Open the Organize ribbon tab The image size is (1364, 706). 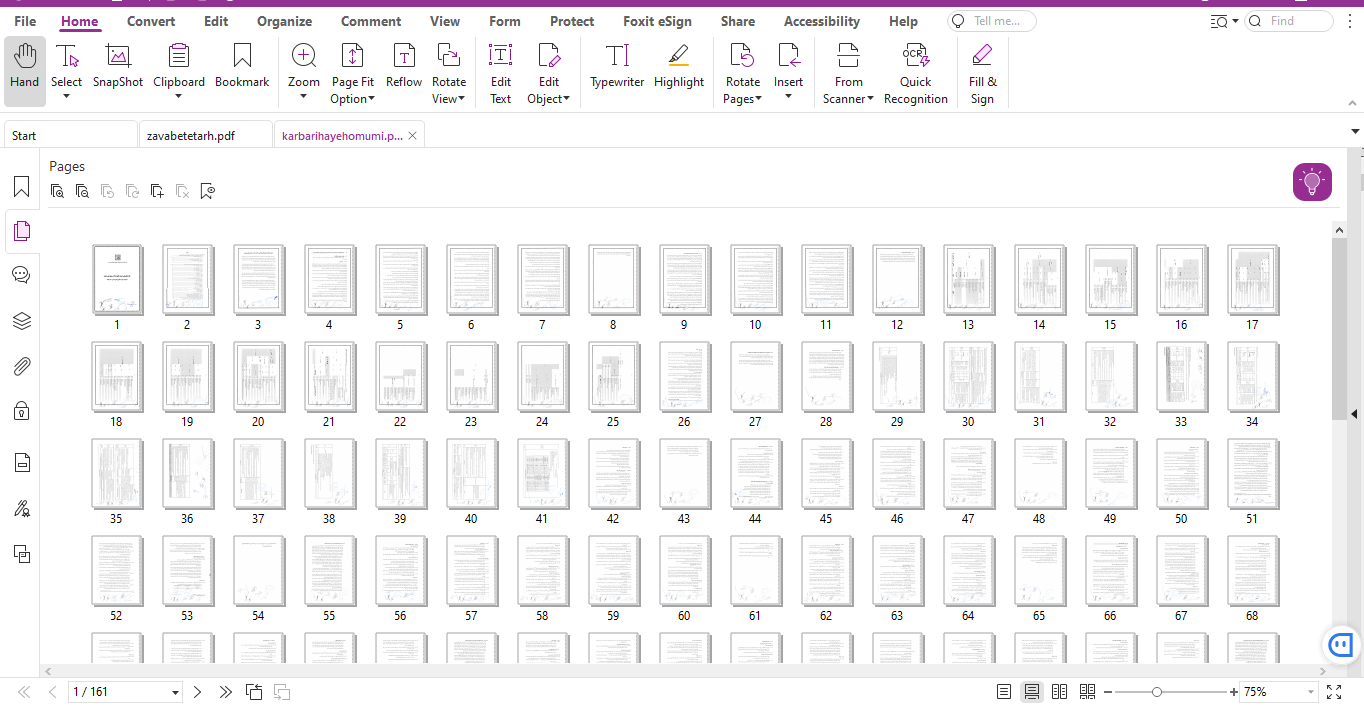(x=284, y=21)
